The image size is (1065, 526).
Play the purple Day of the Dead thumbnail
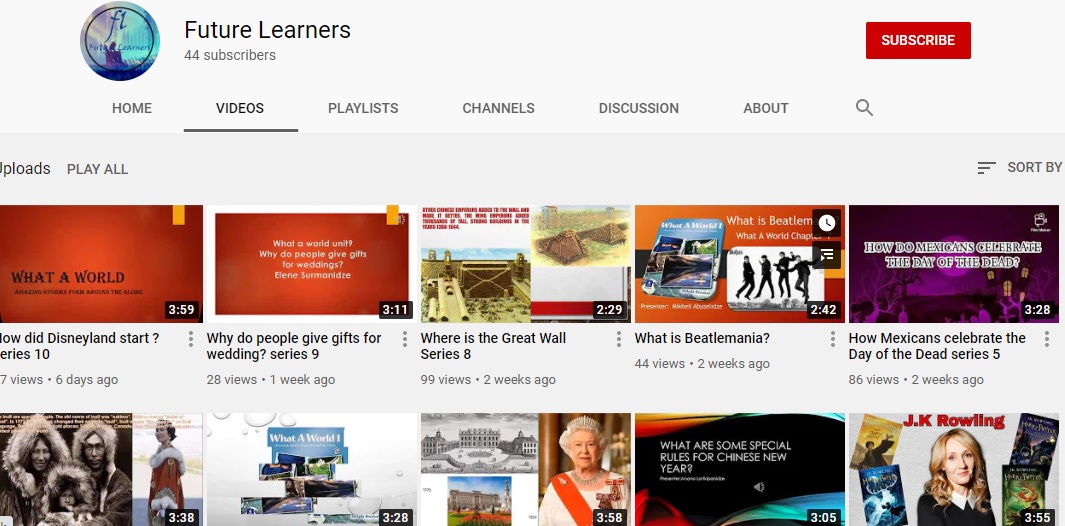click(954, 264)
